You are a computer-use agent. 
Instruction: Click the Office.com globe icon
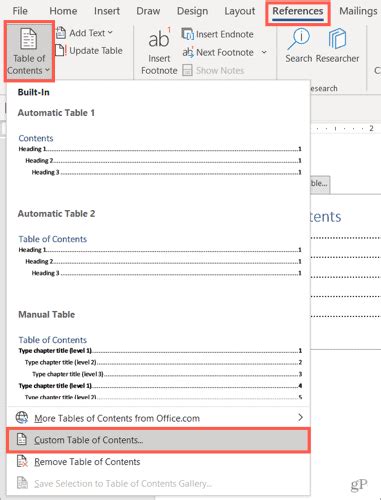[22, 417]
